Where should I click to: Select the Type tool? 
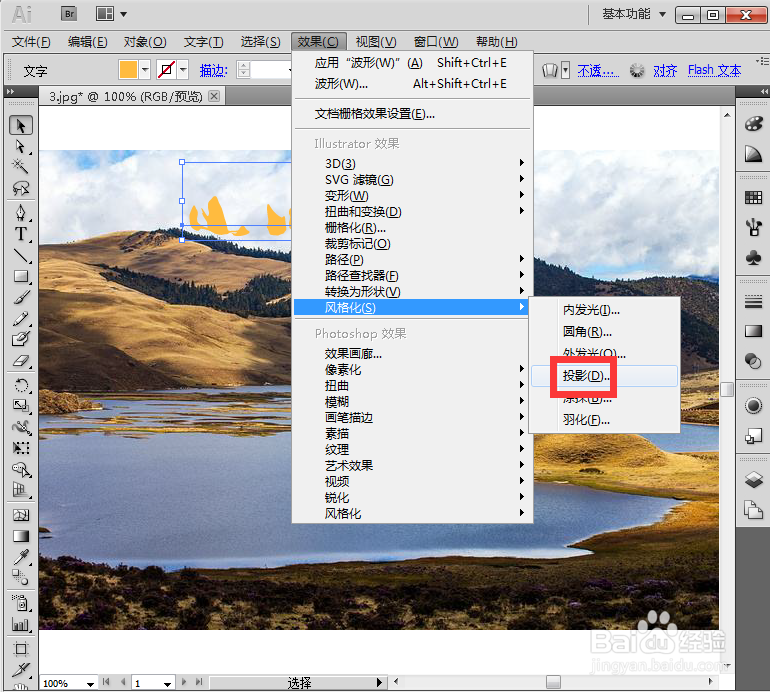click(21, 234)
